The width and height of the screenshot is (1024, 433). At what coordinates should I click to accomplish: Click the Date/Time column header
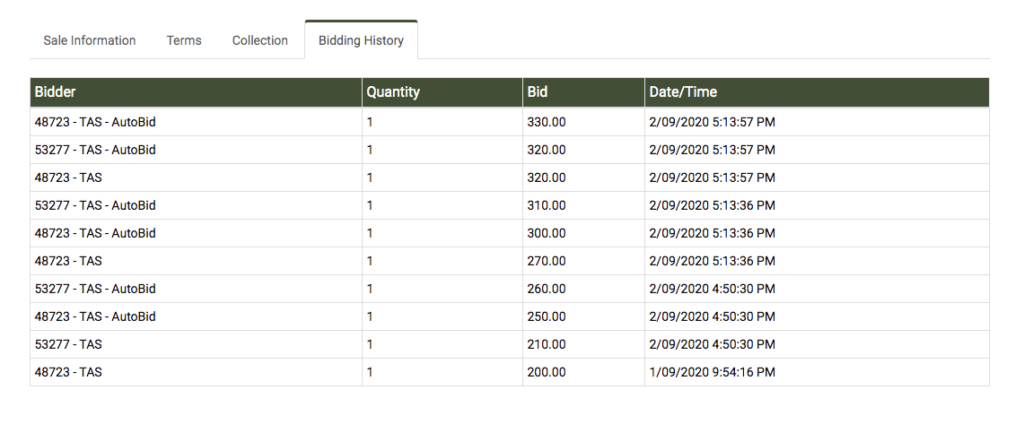coord(683,92)
